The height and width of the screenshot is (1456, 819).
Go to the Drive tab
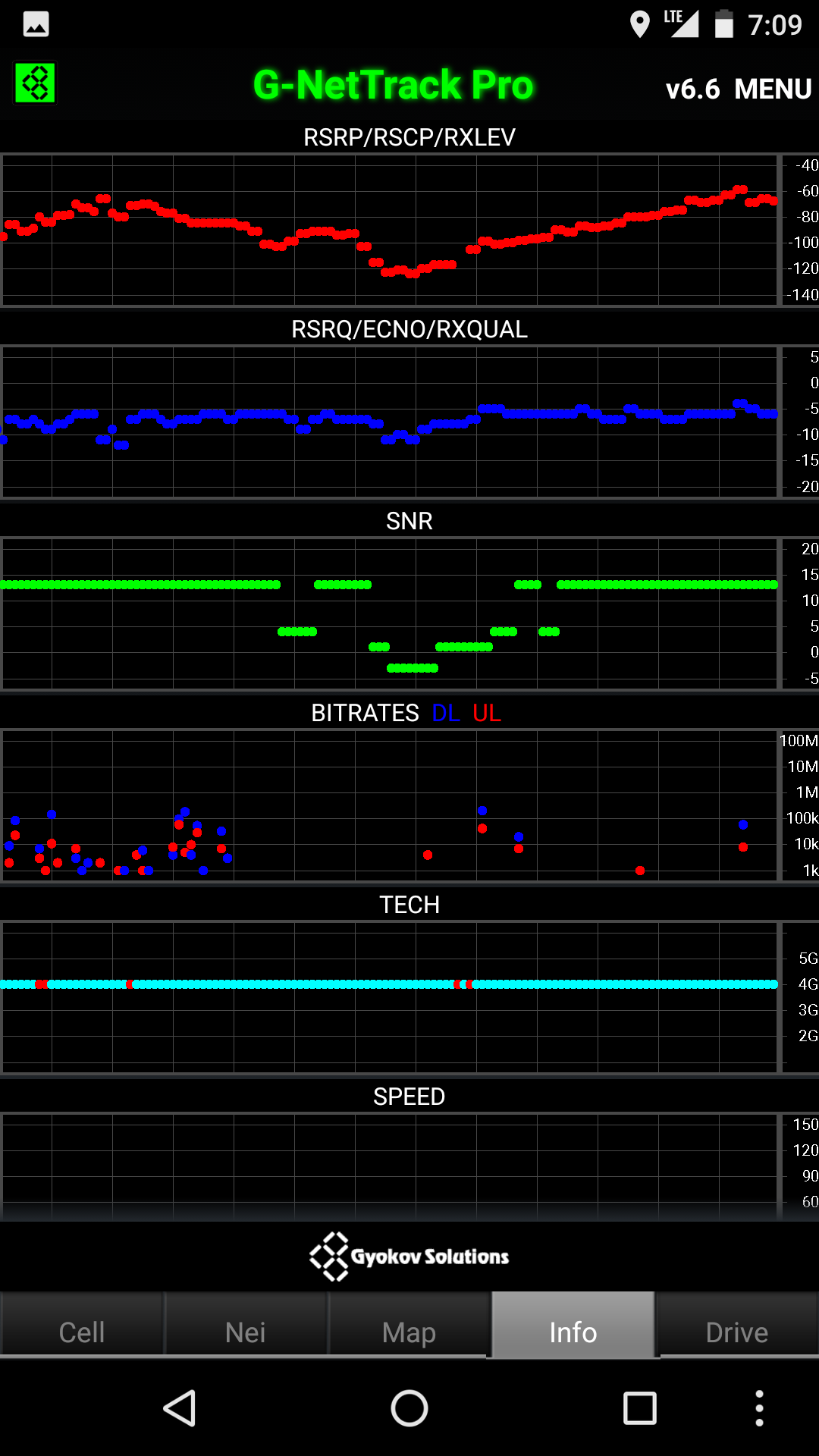tap(737, 1332)
